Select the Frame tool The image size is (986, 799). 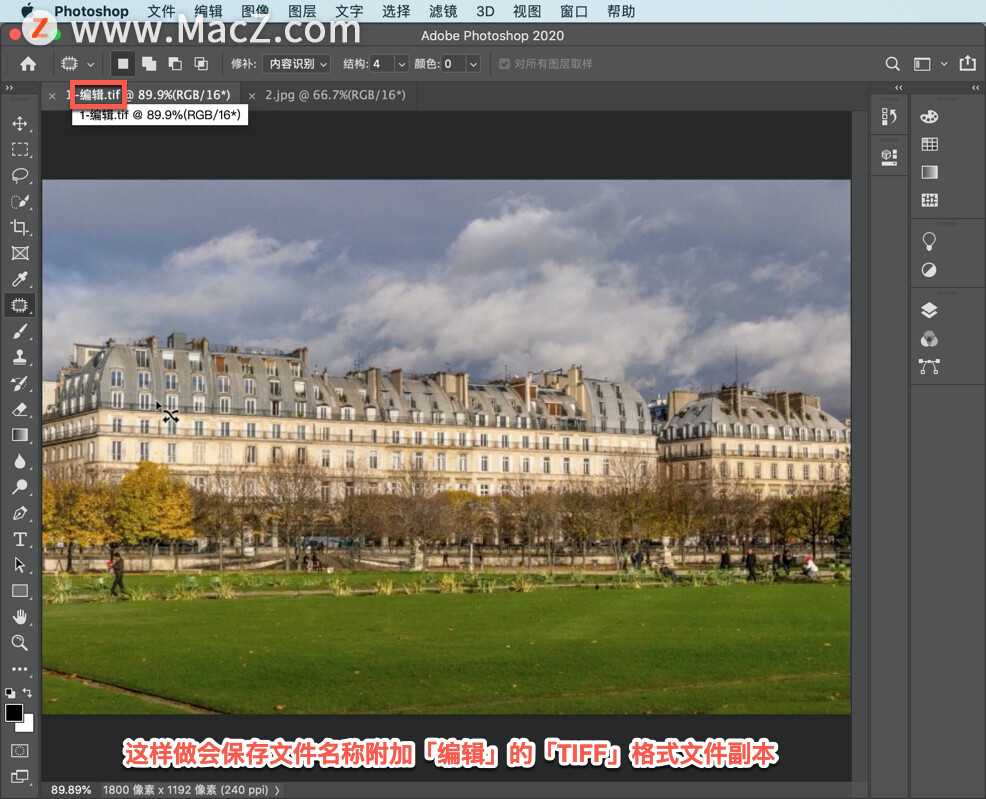coord(19,253)
